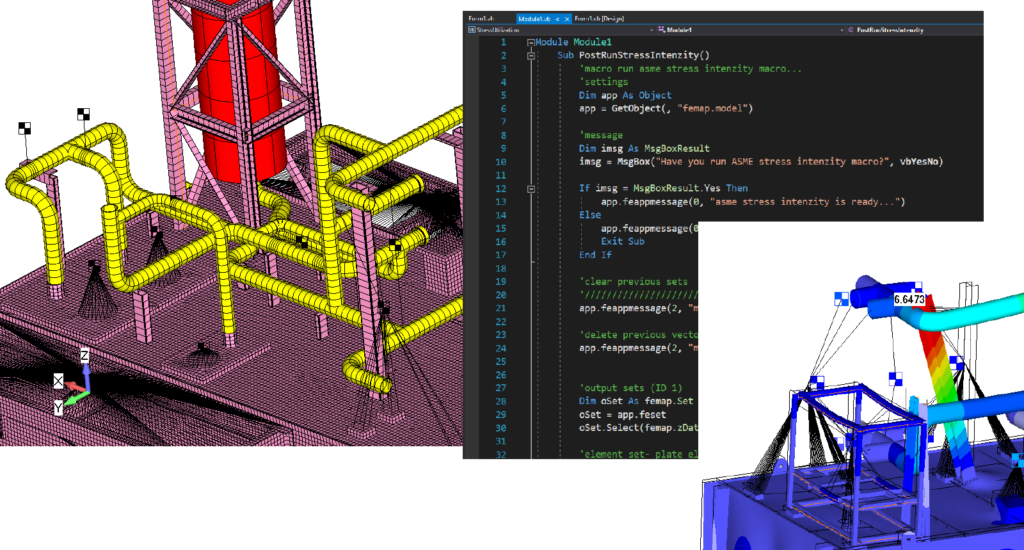
Task: Click the Module1 icon in navigation bar
Action: point(662,30)
